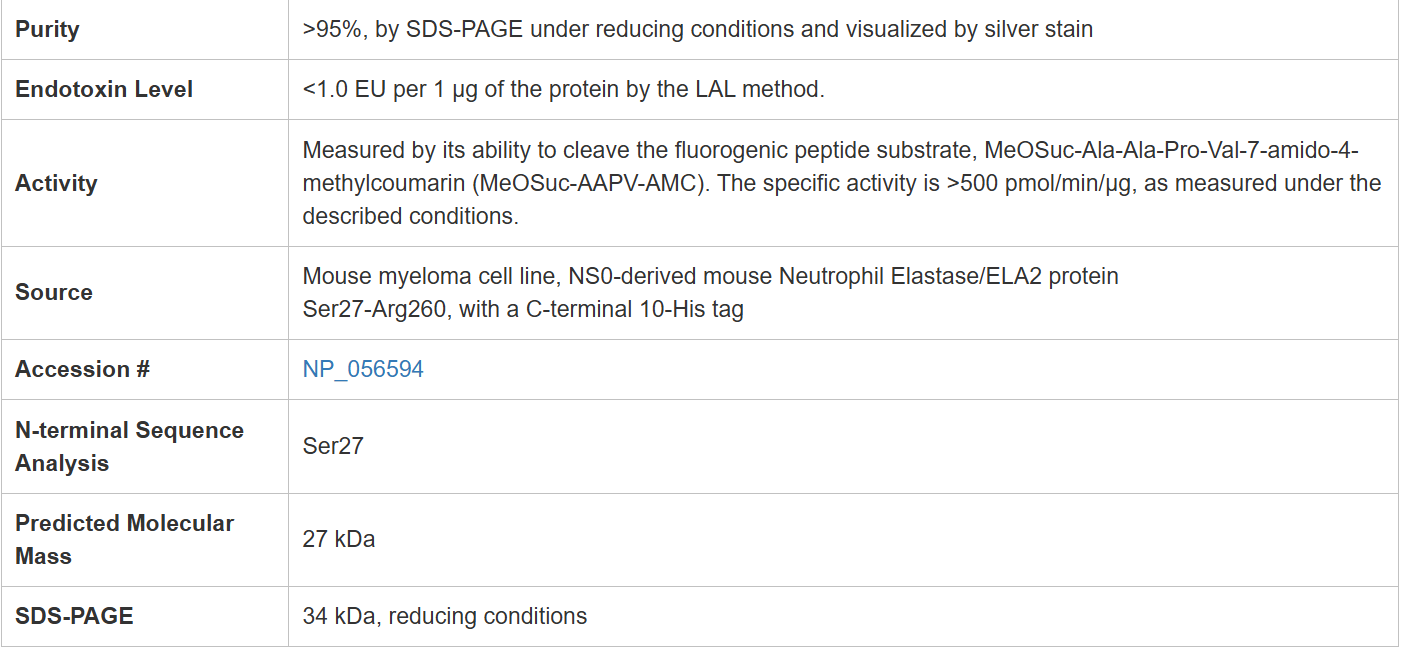Click the SDS-PAGE row label
Viewport: 1401px width, 647px height.
tap(74, 616)
